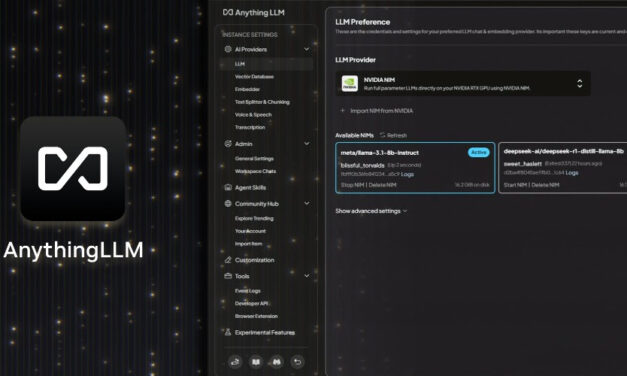Click the 'Available NIMs' label
Image resolution: width=627 pixels, height=376 pixels.
click(x=354, y=135)
